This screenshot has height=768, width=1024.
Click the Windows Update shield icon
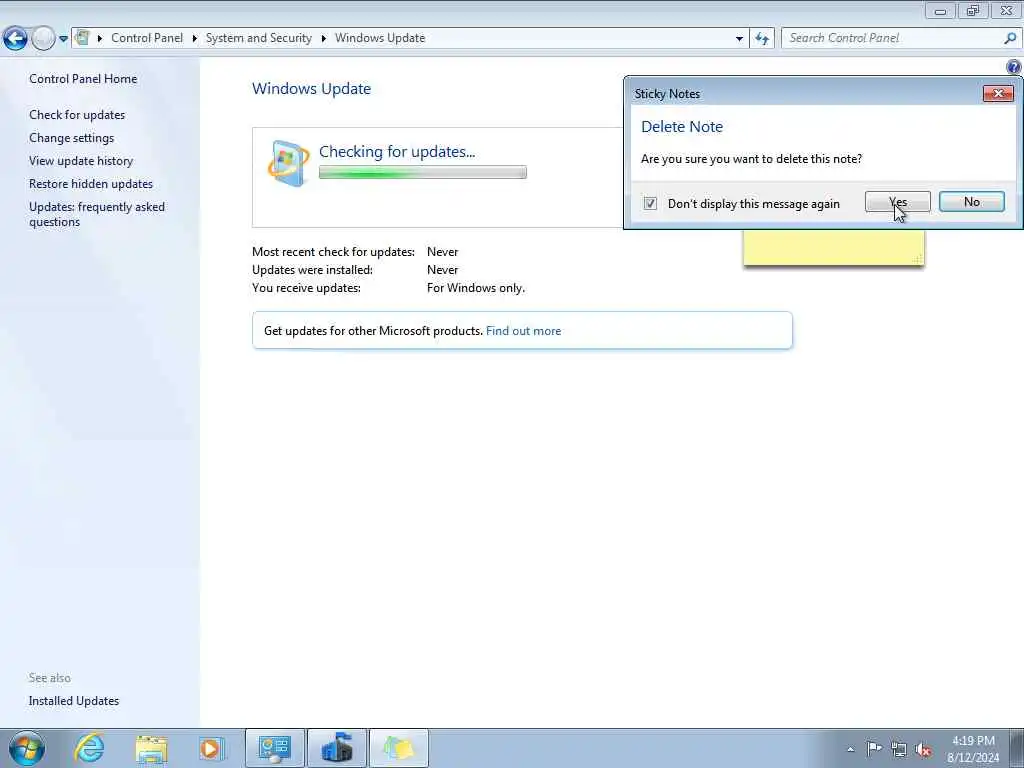tap(288, 163)
